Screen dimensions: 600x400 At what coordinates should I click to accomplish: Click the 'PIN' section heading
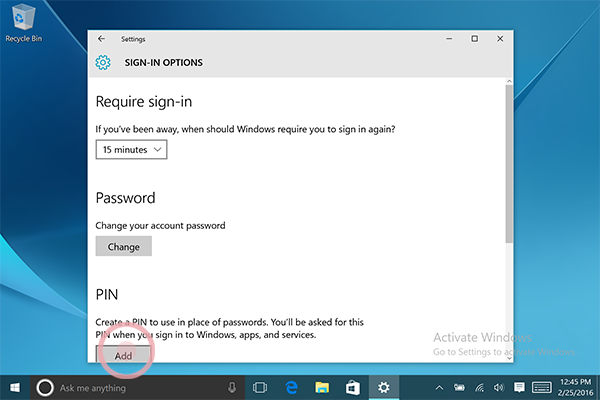pos(107,294)
